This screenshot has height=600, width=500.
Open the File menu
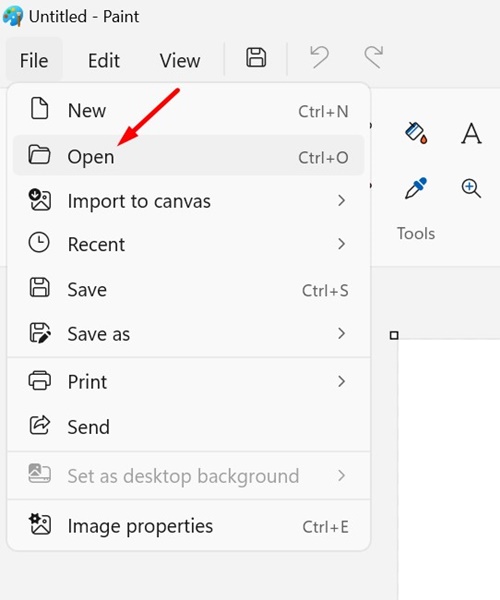click(34, 60)
